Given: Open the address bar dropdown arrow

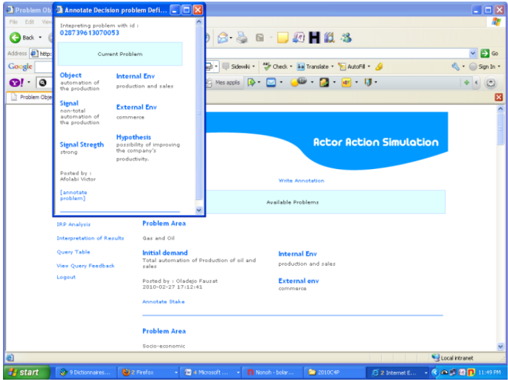Looking at the screenshot, I should [473, 53].
